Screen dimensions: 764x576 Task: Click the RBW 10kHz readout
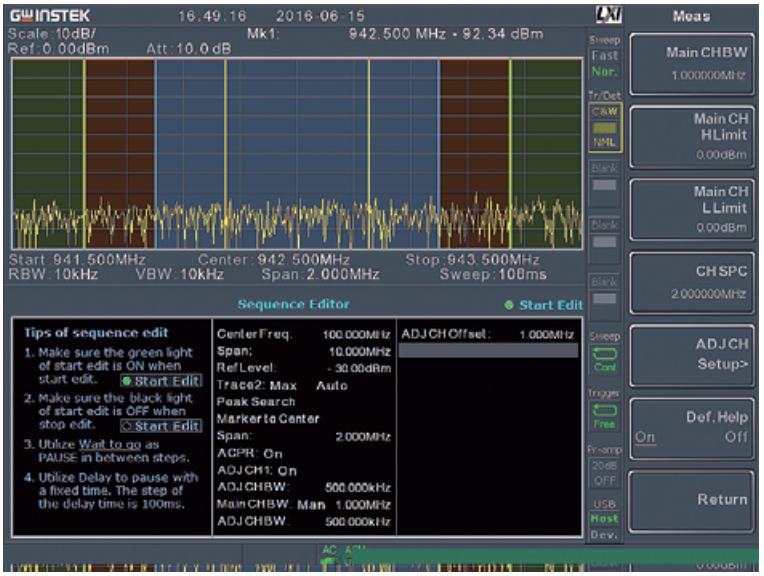(x=53, y=274)
